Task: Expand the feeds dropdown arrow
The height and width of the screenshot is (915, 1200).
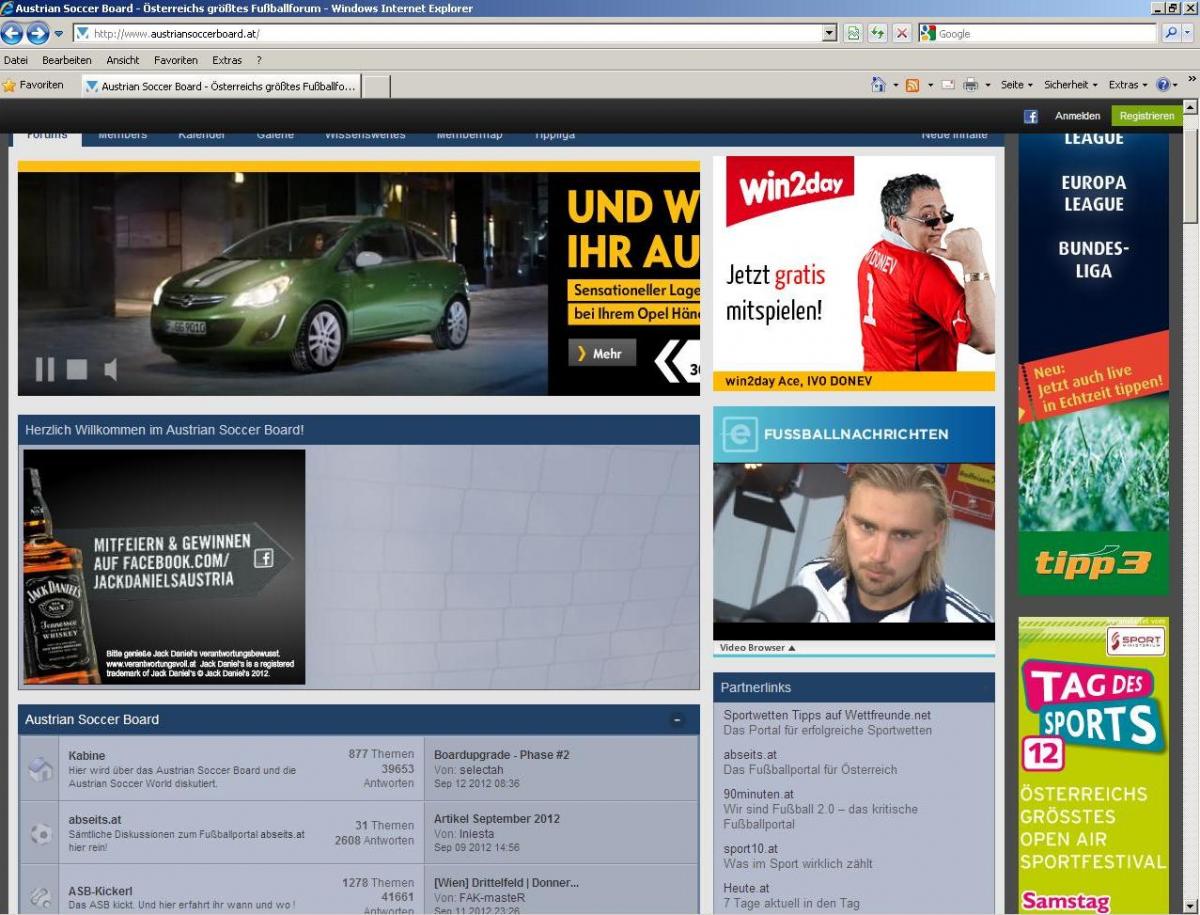Action: pos(930,86)
